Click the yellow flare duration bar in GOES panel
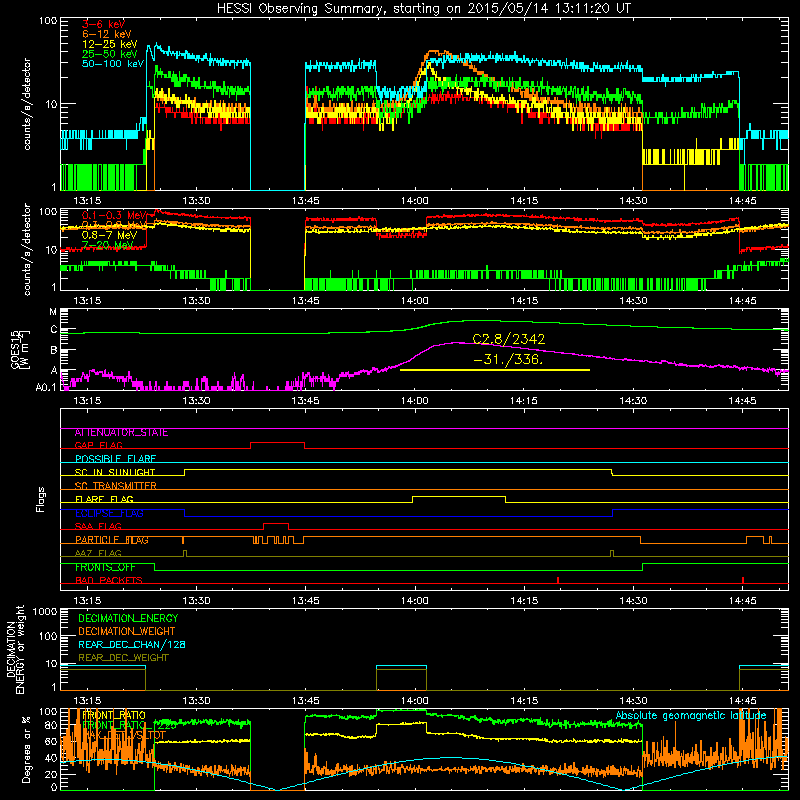 (495, 370)
